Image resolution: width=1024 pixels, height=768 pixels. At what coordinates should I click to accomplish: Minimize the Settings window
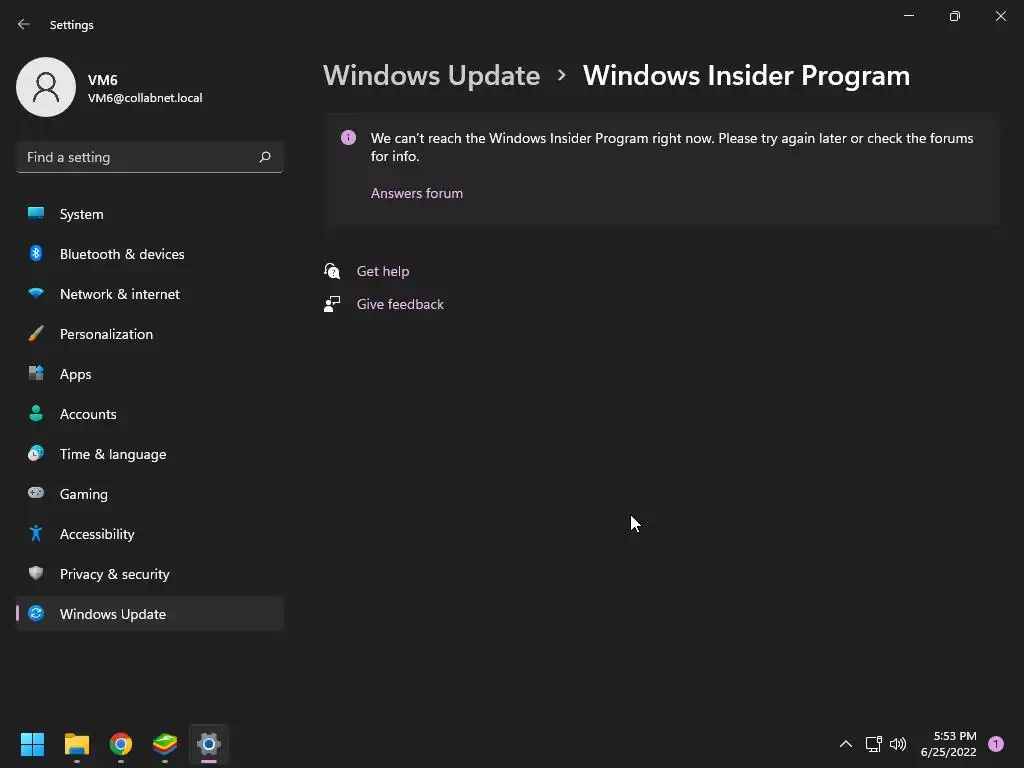click(x=908, y=16)
